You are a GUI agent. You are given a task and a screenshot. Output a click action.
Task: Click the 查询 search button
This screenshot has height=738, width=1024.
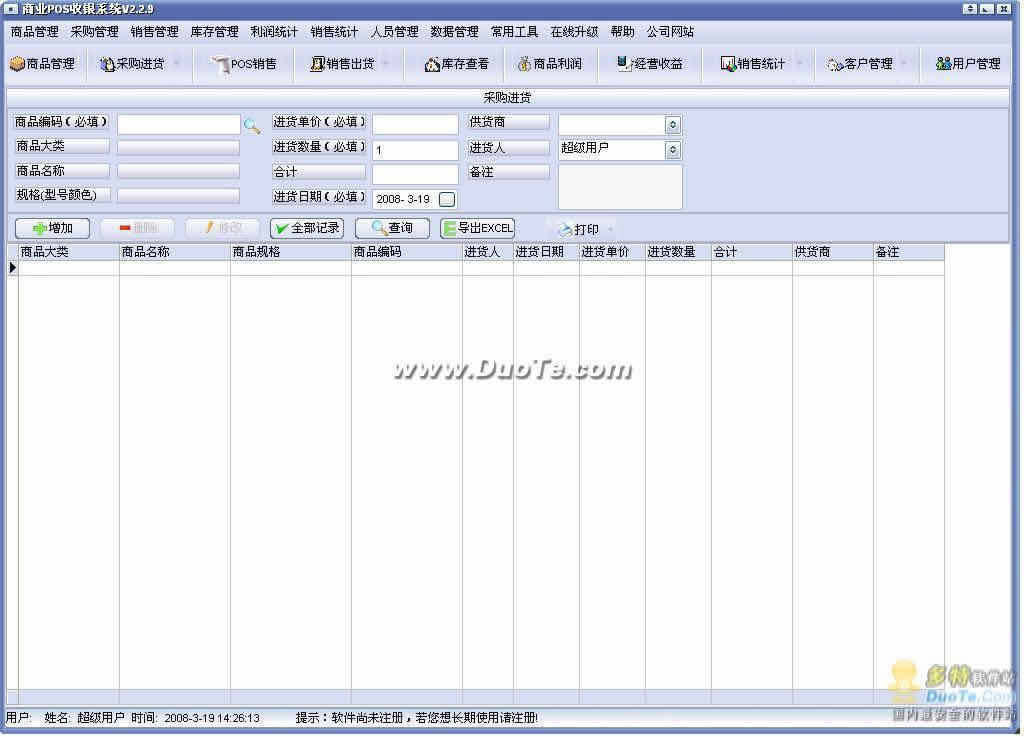click(x=392, y=228)
